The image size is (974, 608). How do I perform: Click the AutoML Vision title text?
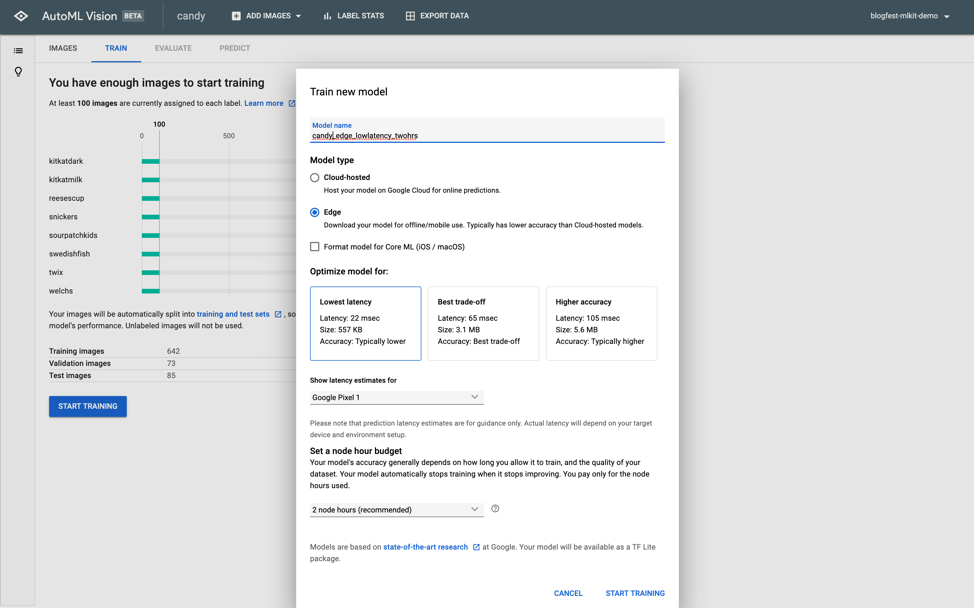[x=80, y=16]
